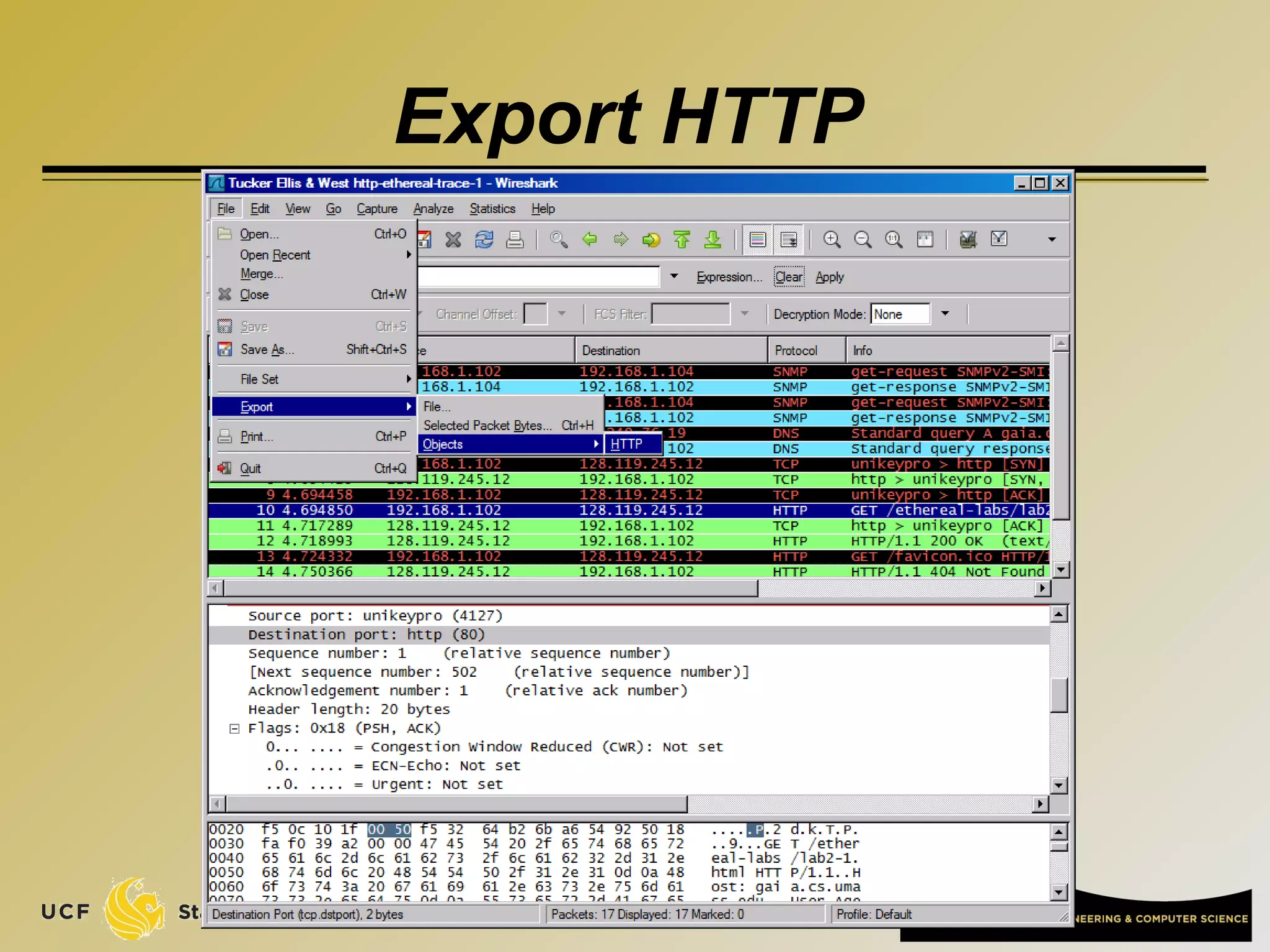Expand the main toolbar overflow arrow

point(1052,239)
